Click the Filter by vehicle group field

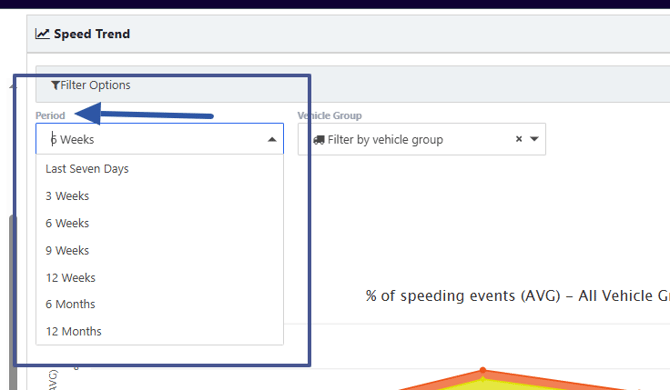422,139
